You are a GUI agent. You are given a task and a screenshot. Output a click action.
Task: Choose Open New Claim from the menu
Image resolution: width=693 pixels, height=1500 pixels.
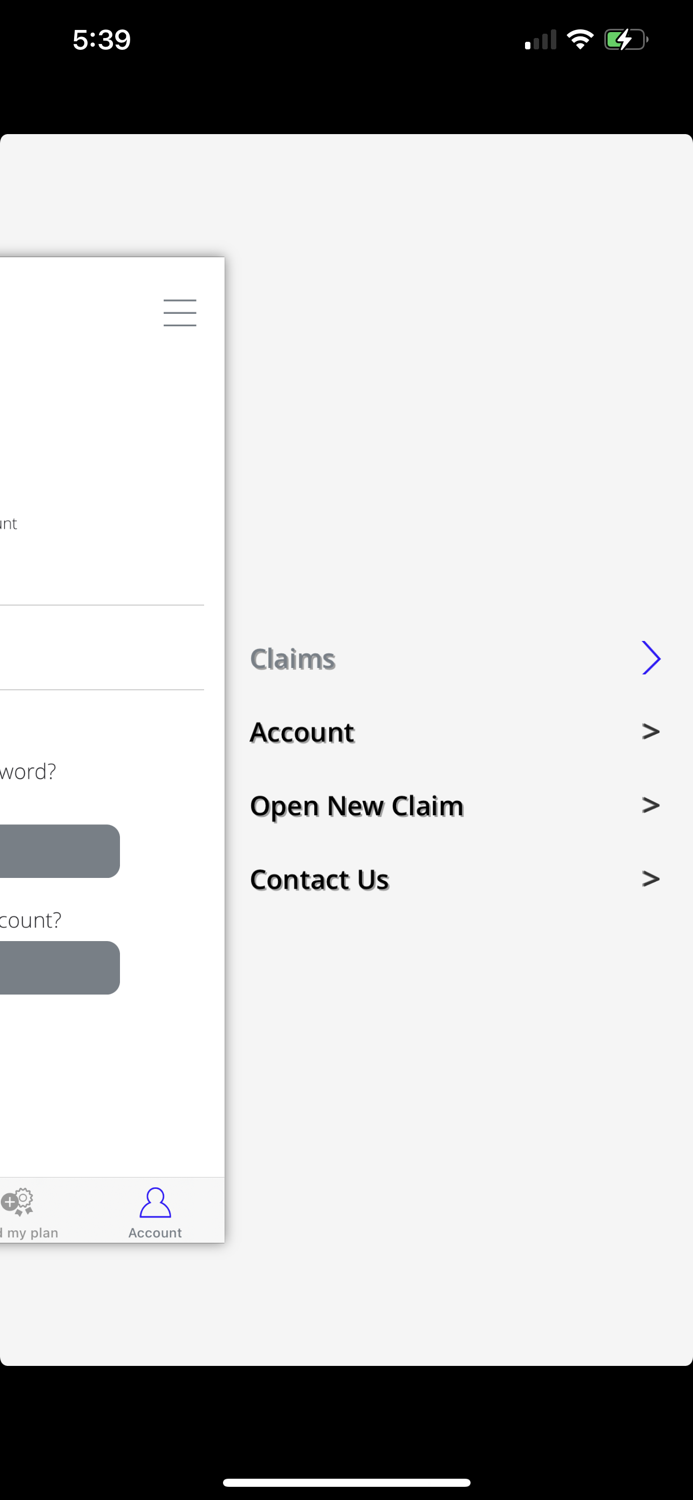pyautogui.click(x=357, y=806)
